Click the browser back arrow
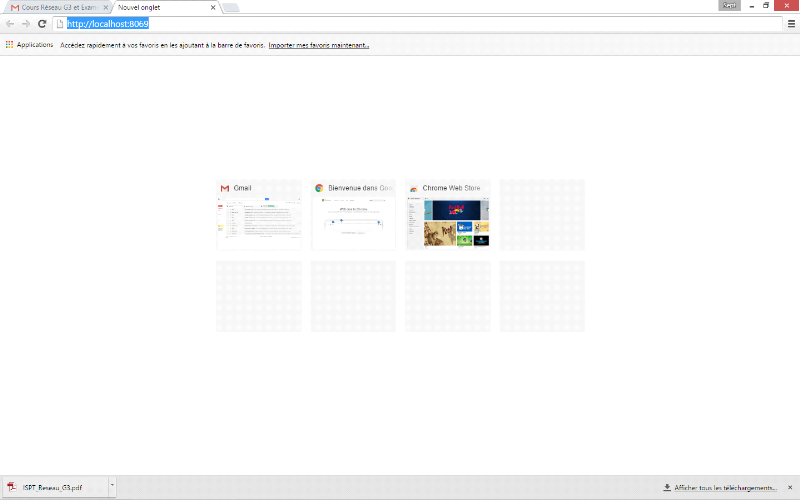The width and height of the screenshot is (800, 500). tap(10, 24)
